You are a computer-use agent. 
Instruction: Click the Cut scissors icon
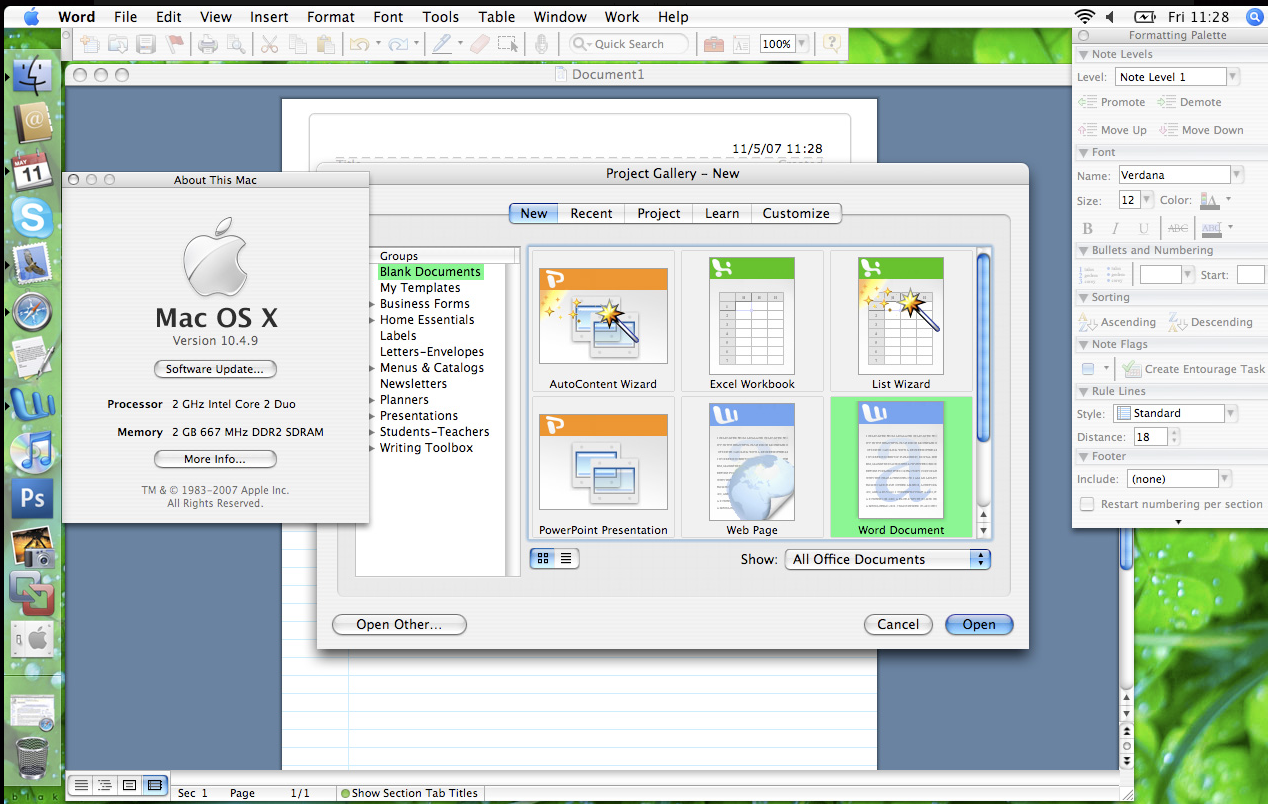click(x=269, y=44)
